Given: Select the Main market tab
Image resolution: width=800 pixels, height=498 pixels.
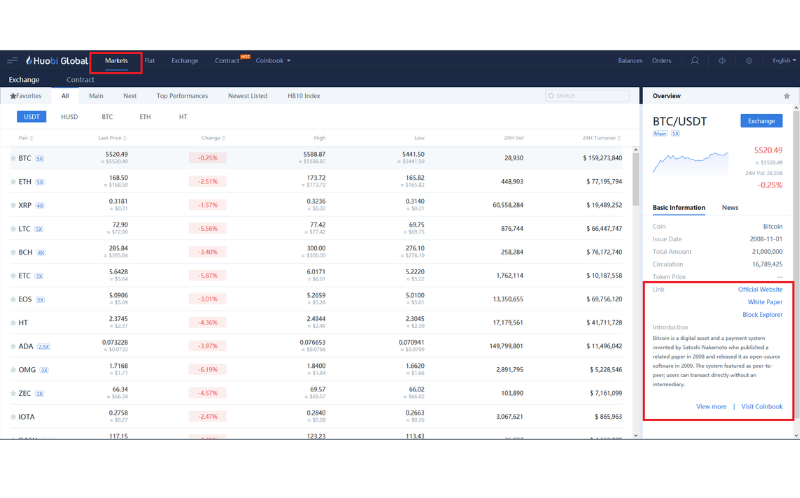Looking at the screenshot, I should [96, 96].
